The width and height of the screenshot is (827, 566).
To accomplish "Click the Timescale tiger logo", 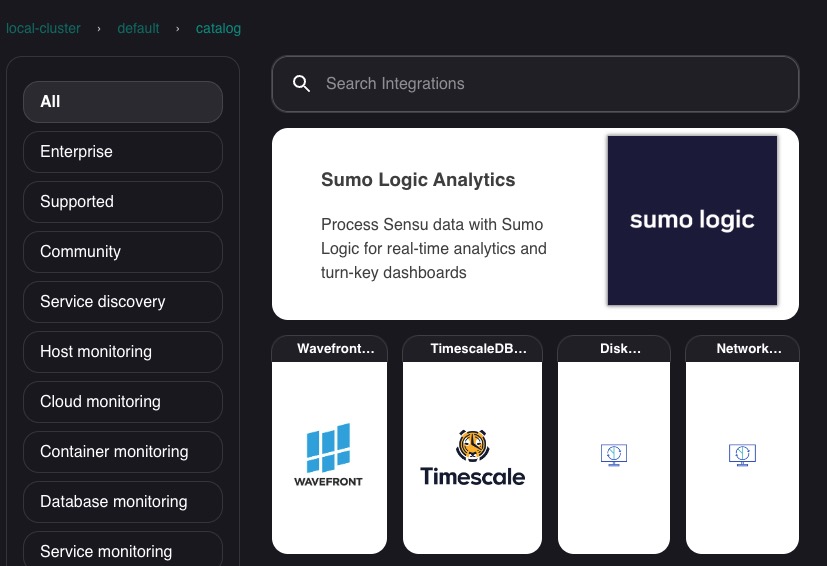I will (472, 446).
